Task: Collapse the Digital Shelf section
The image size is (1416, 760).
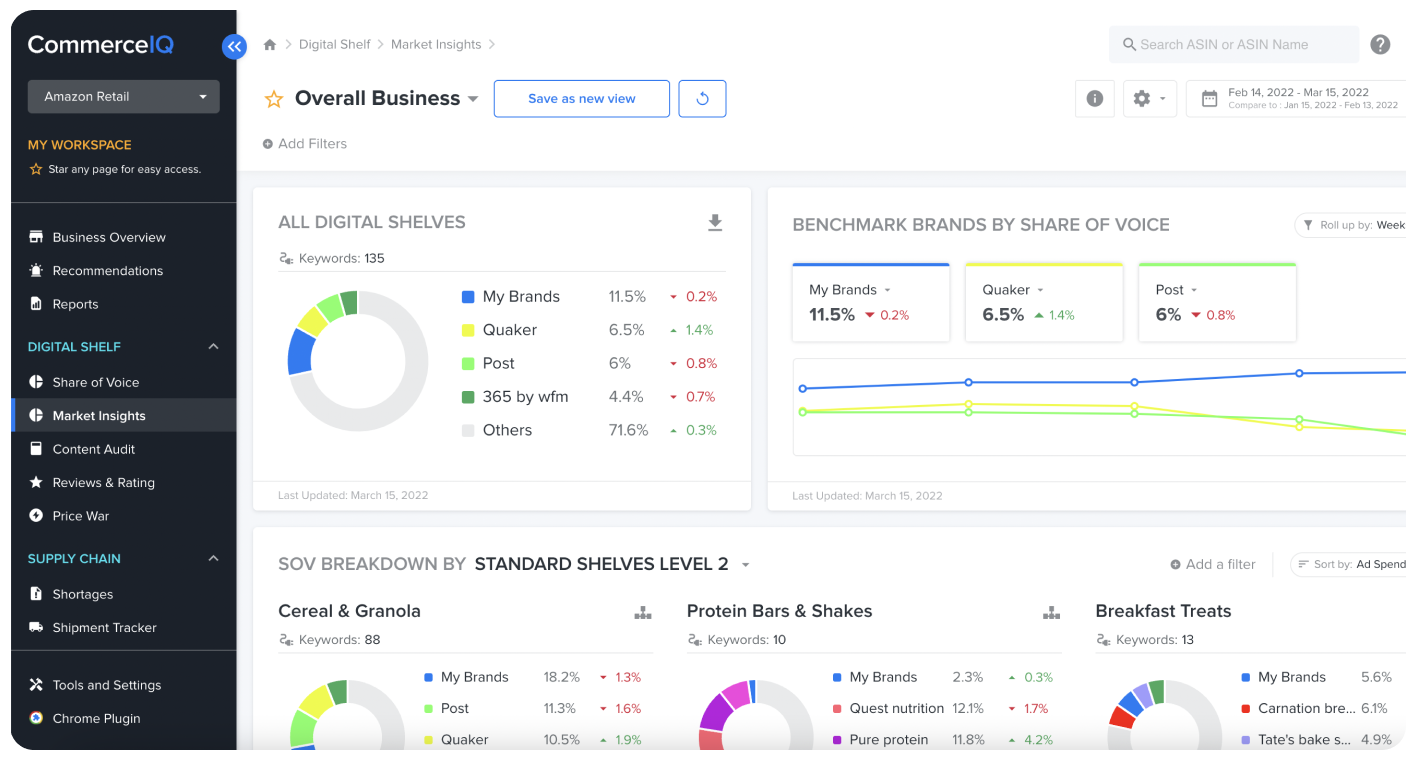Action: tap(213, 347)
